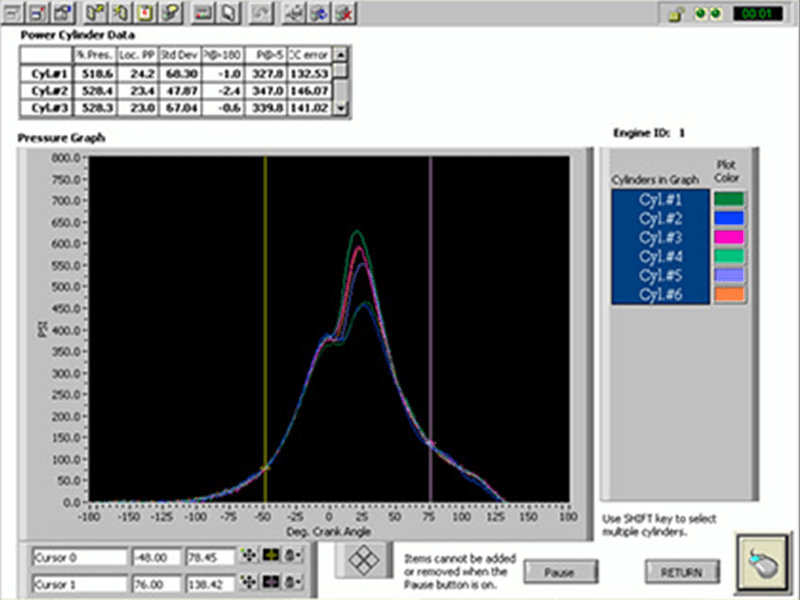Click Cursor 1 Y value 138.42 field
The image size is (800, 600).
(210, 584)
